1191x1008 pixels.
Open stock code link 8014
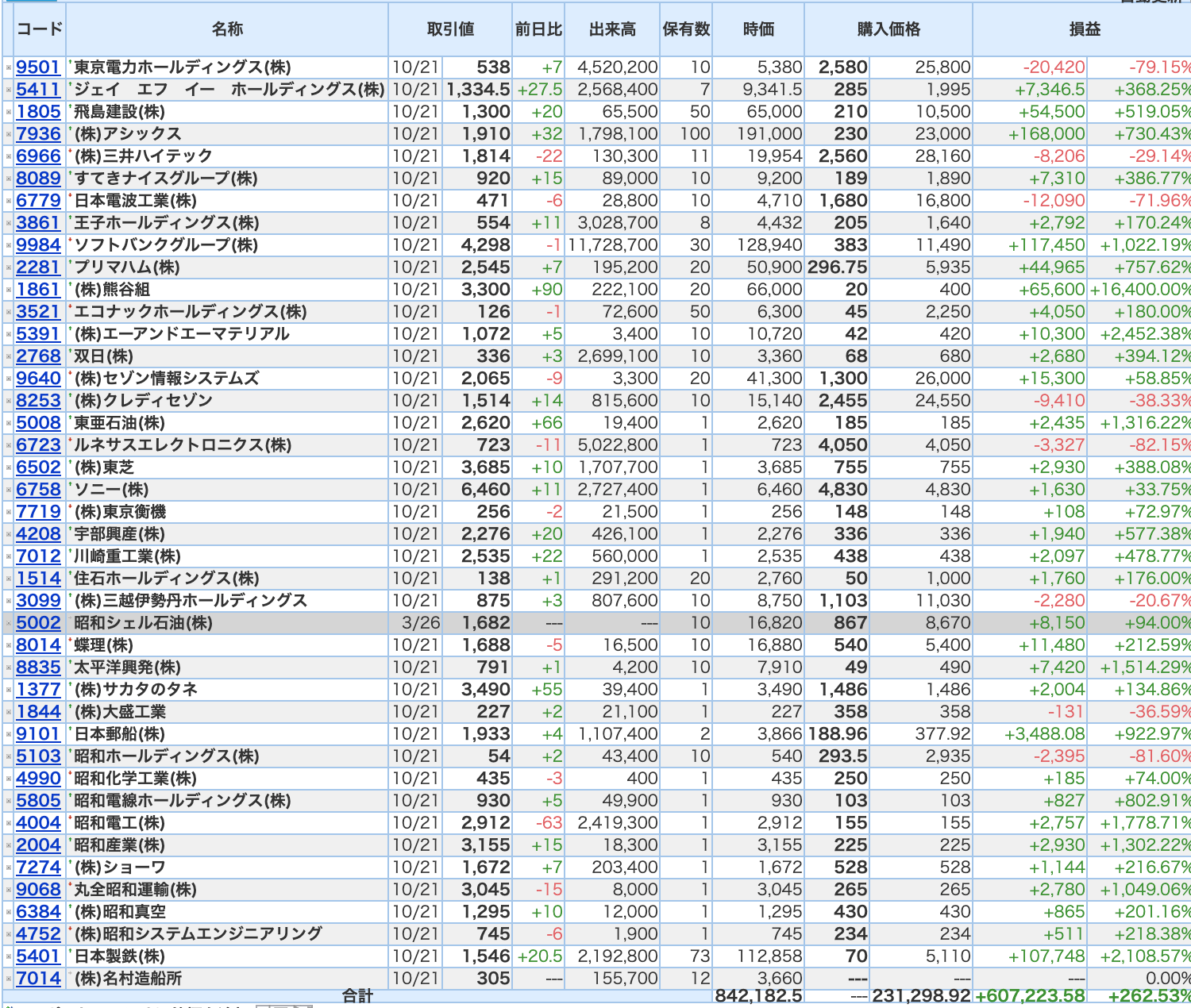pos(38,645)
